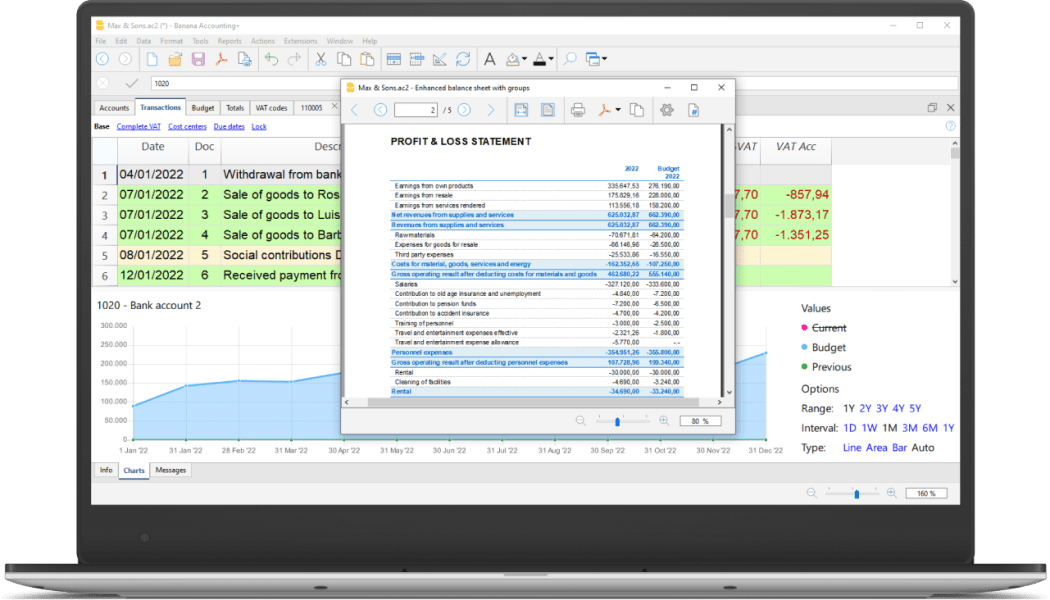Open the help question mark icon
1050x600 pixels.
pos(950,126)
